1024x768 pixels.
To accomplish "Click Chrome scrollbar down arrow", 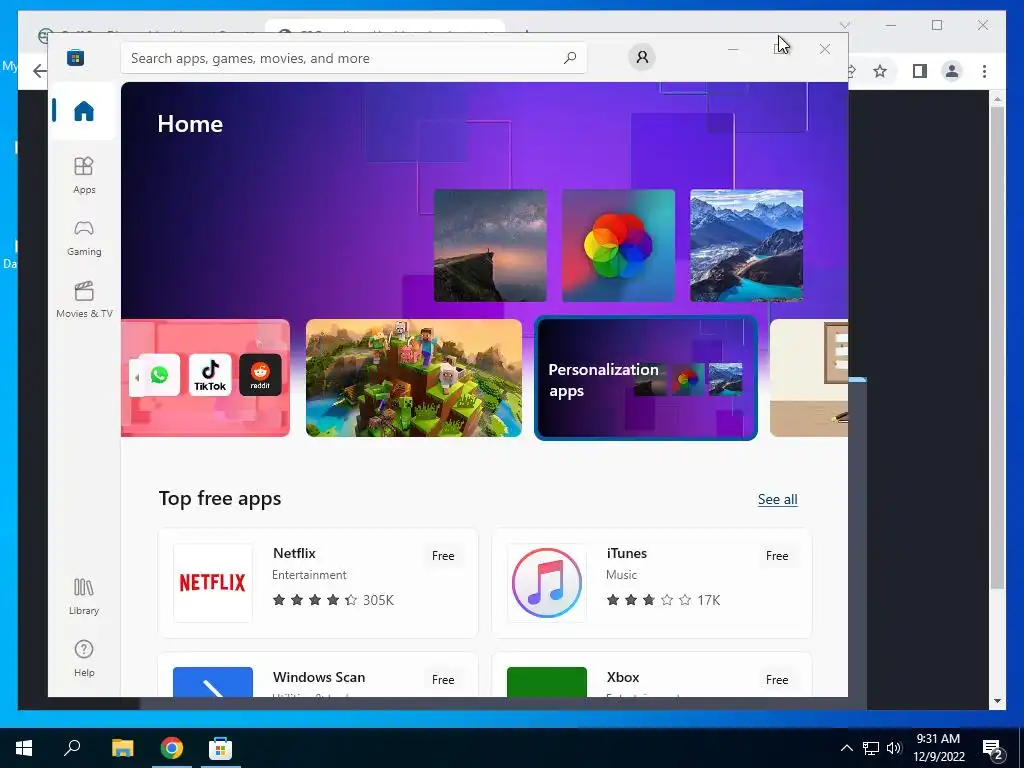I will [997, 701].
